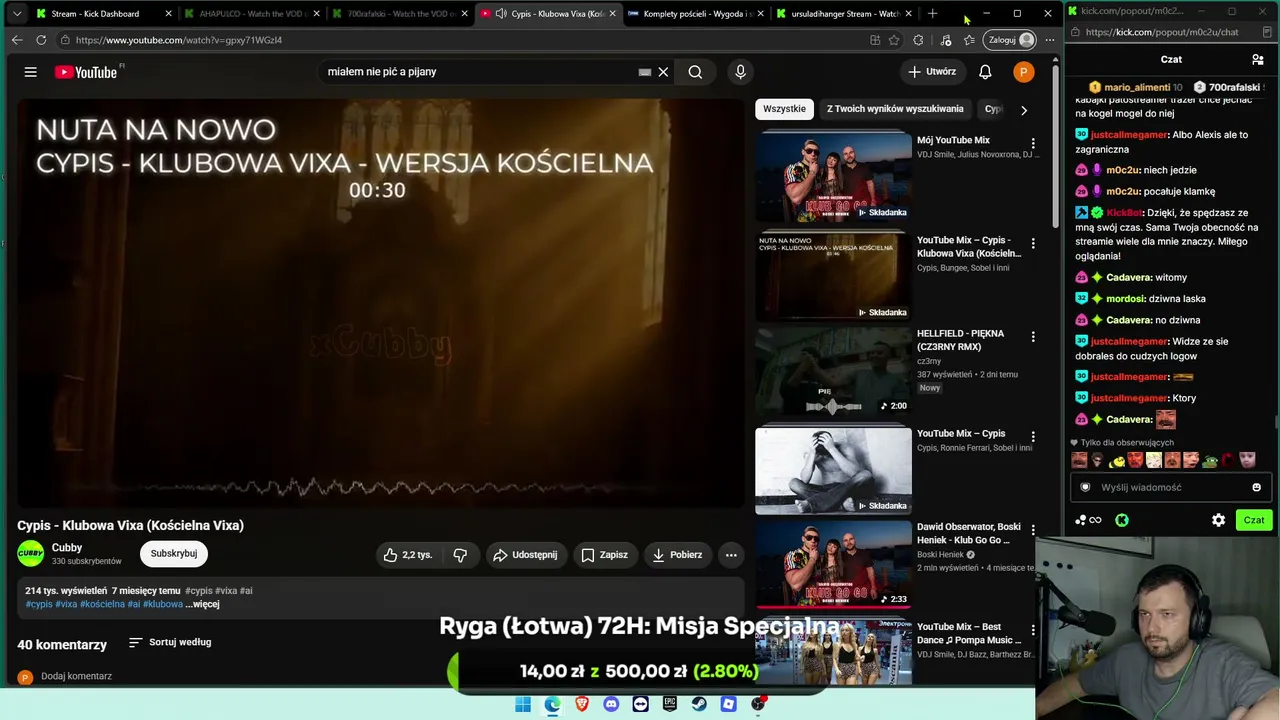Open browser settings and more menu
The image size is (1280, 720).
tap(1049, 40)
